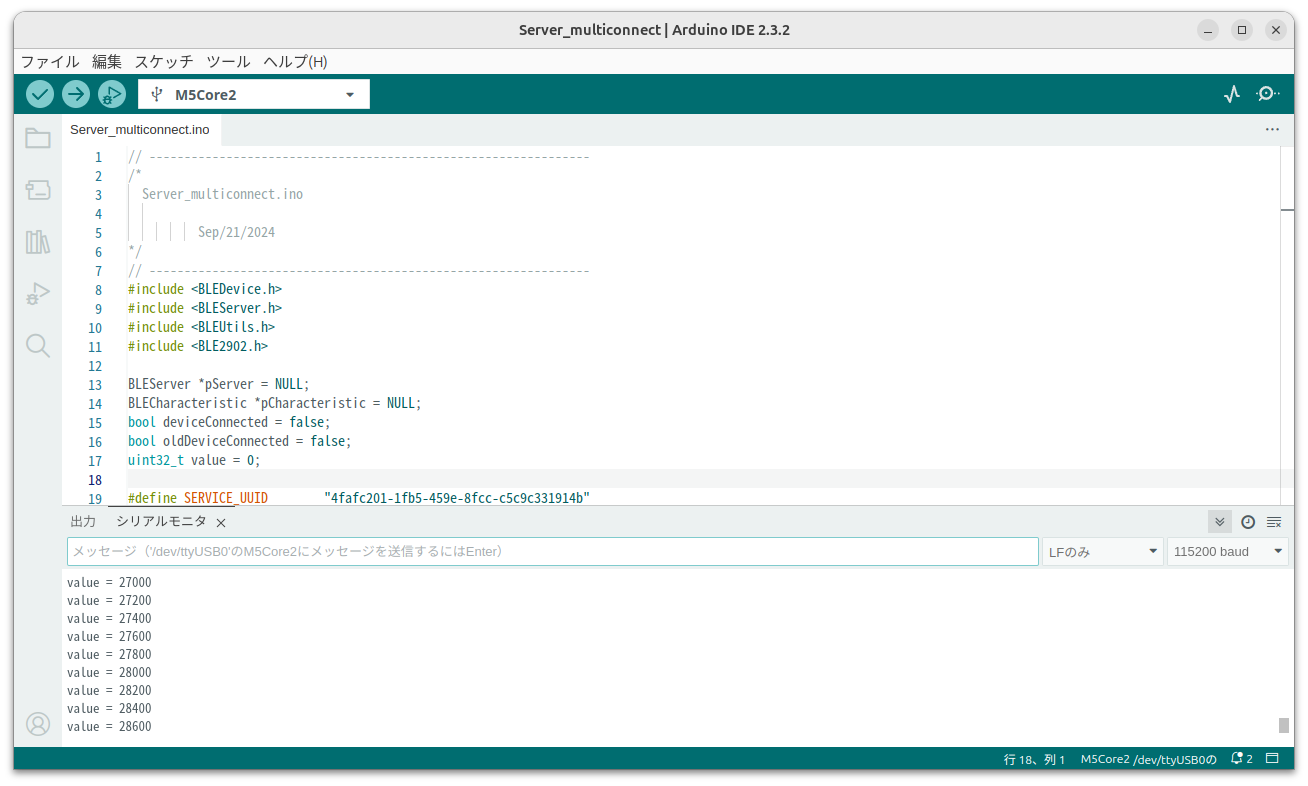Image resolution: width=1308 pixels, height=786 pixels.
Task: Click the #include <BLEServer.h> line
Action: point(205,308)
